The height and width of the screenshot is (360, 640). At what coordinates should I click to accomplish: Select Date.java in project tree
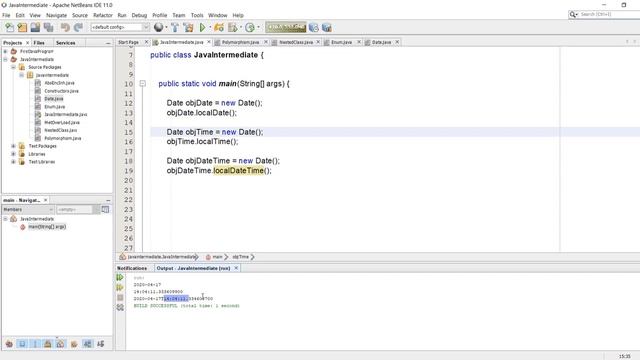[53, 99]
